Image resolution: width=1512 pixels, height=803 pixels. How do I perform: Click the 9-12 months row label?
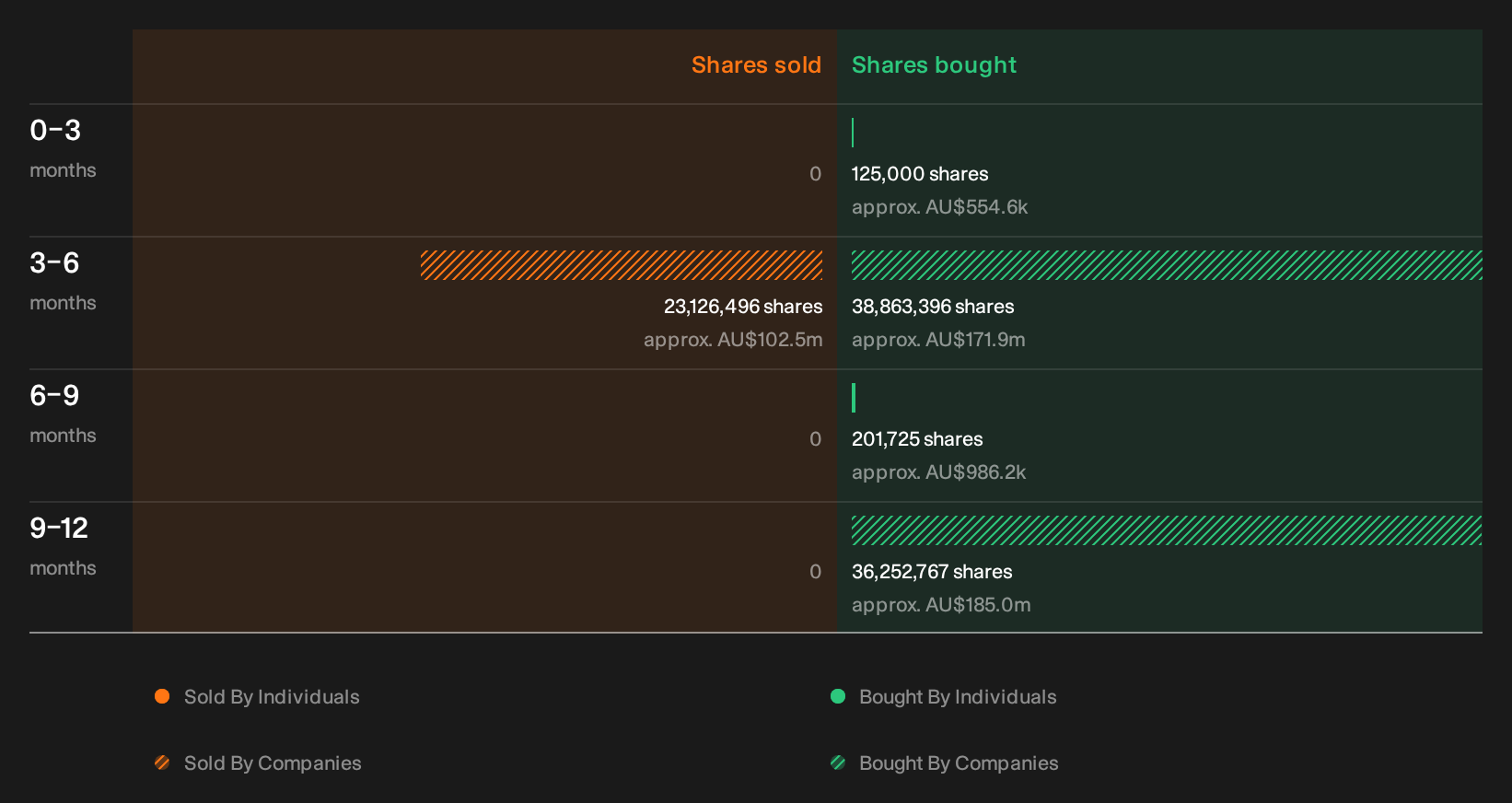coord(63,546)
